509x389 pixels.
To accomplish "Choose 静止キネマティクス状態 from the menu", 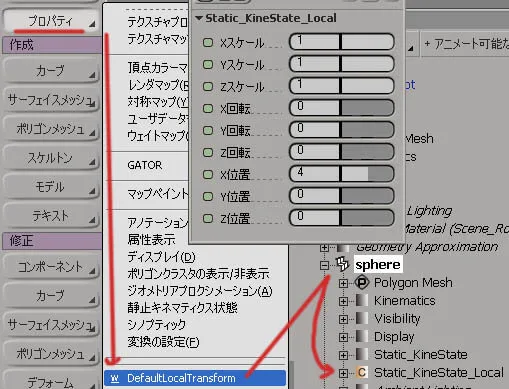I will tap(182, 307).
